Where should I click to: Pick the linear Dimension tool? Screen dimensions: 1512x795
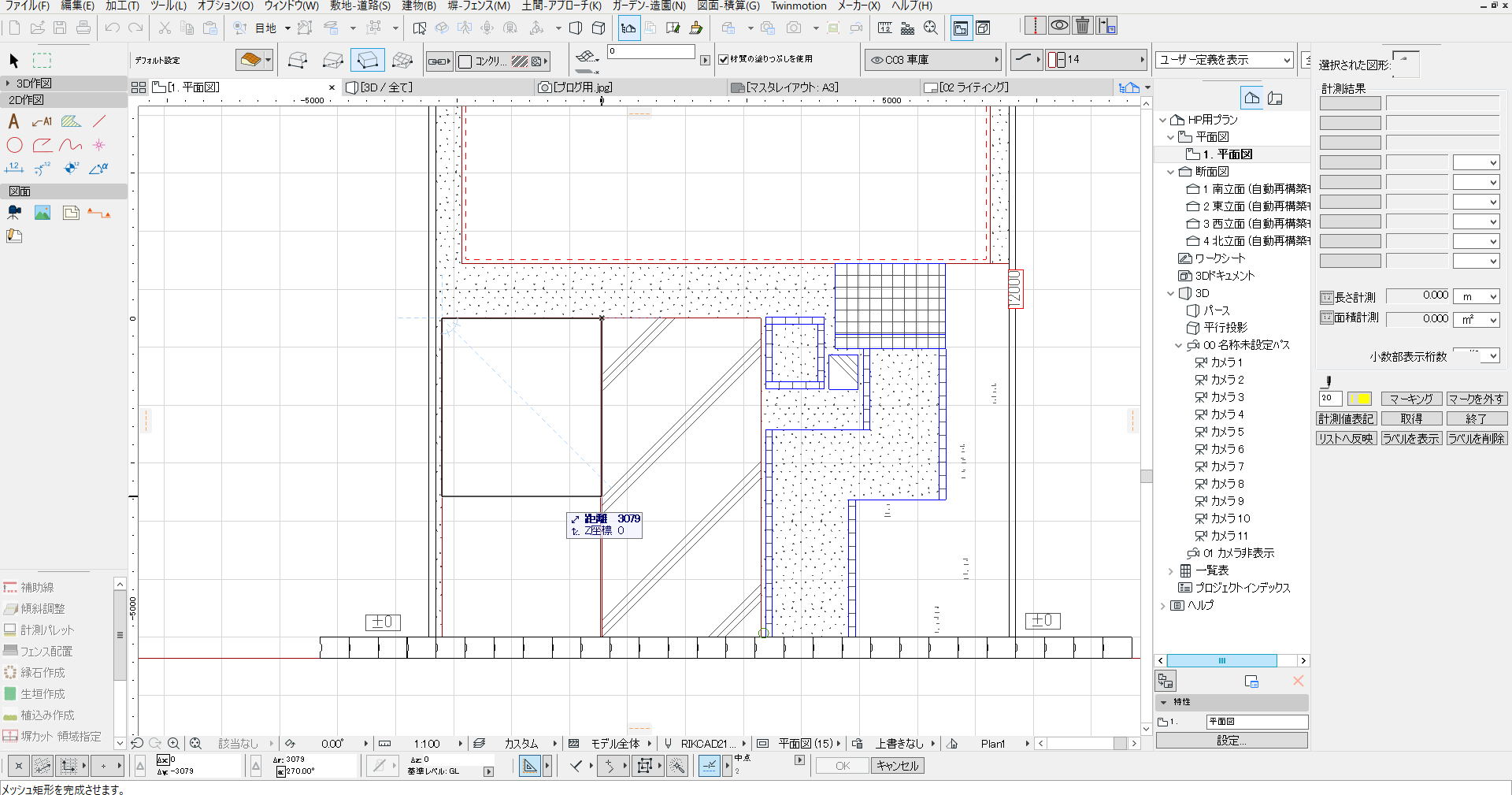(14, 168)
